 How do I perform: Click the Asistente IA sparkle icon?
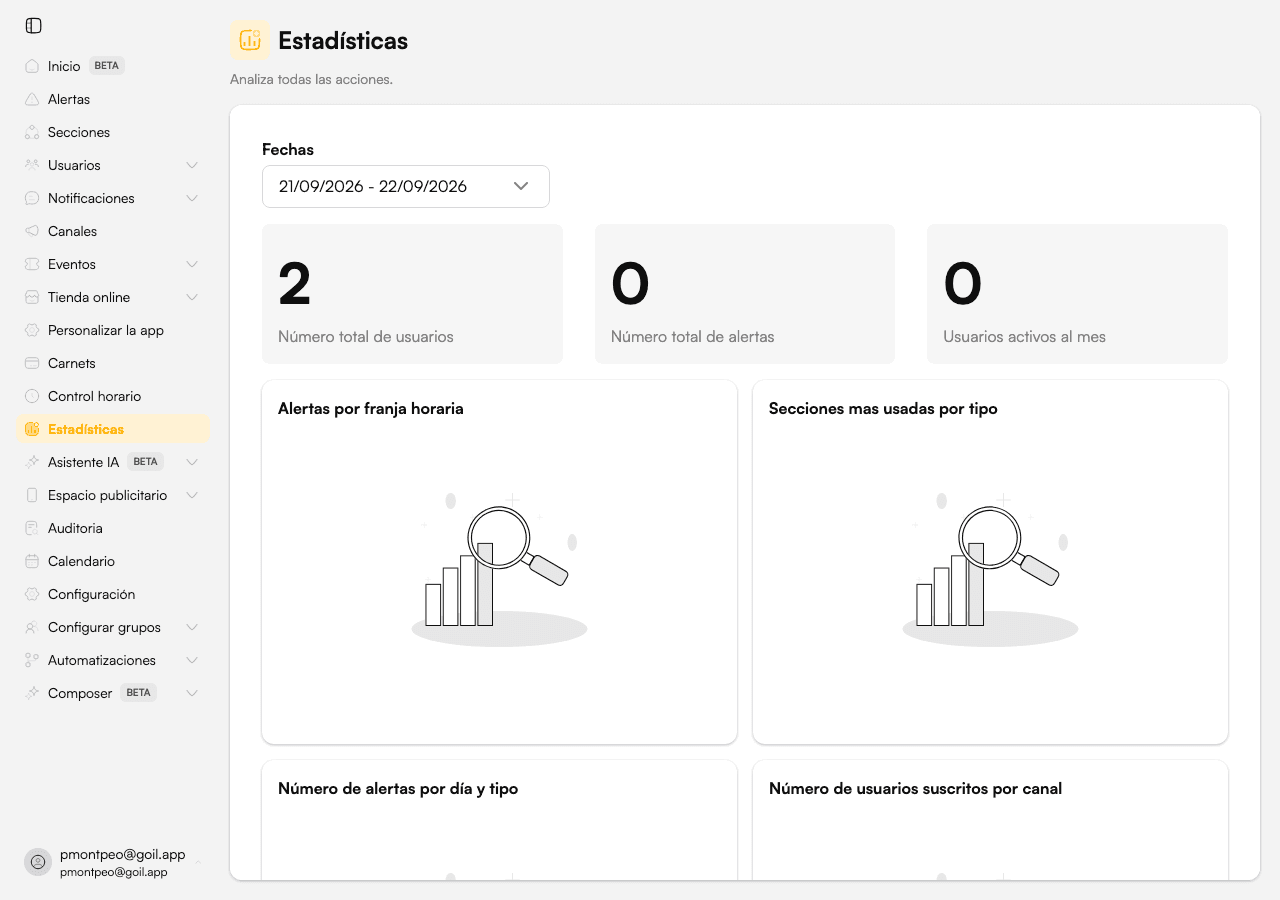coord(32,462)
